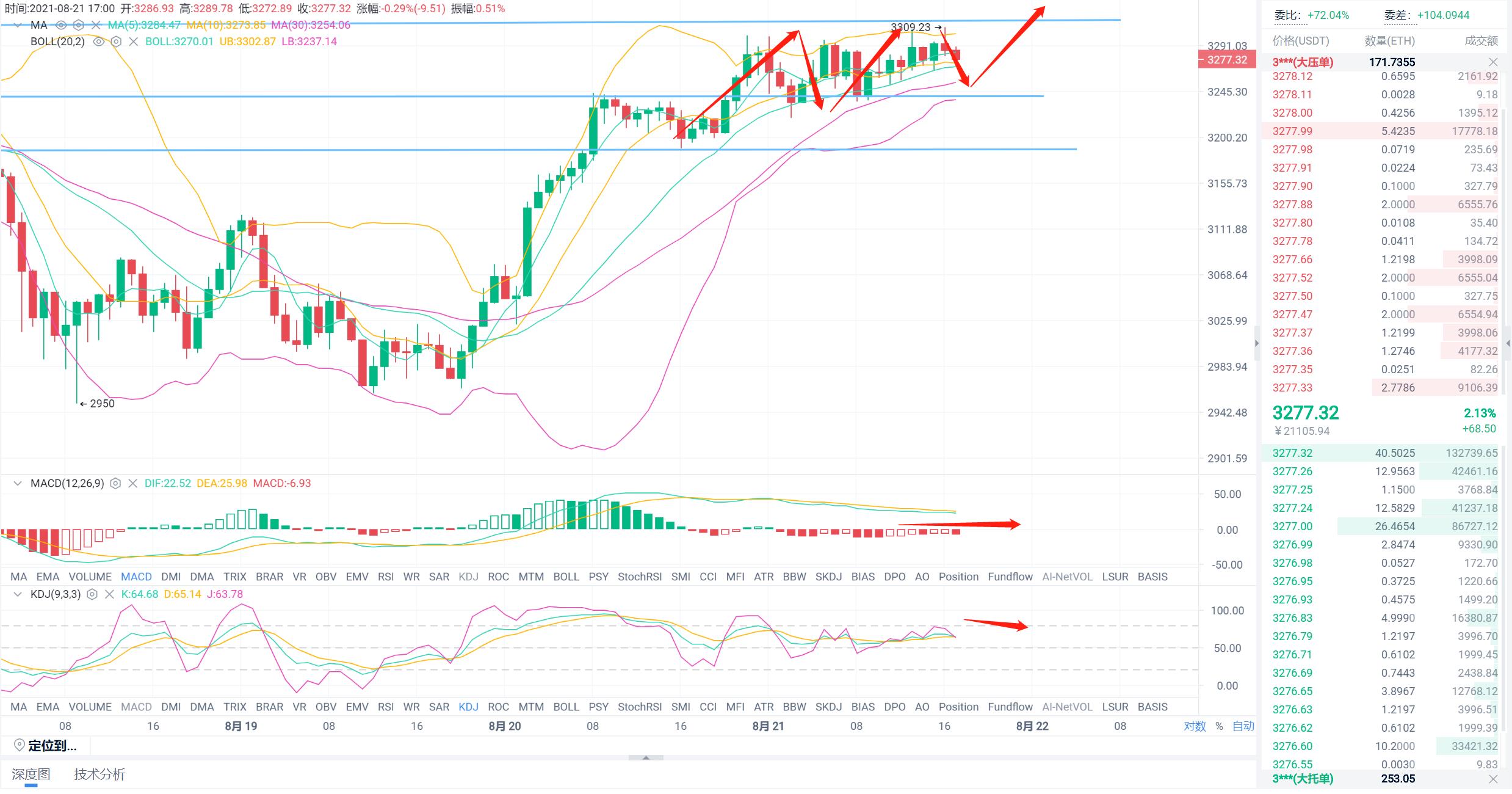Viewport: 1512px width, 794px height.
Task: Open MA indicator settings hexagon icon
Action: pyautogui.click(x=78, y=25)
